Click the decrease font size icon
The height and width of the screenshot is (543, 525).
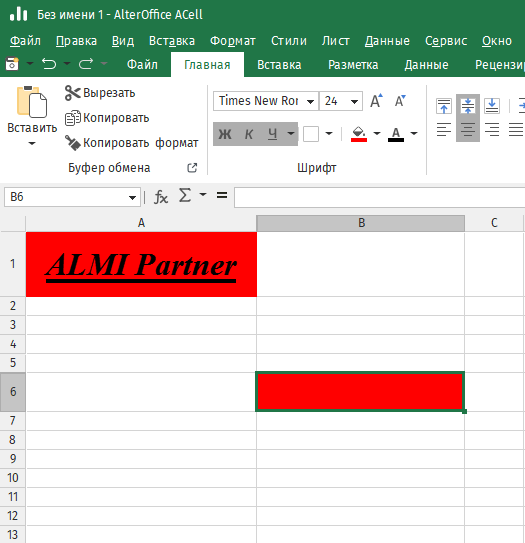(400, 101)
